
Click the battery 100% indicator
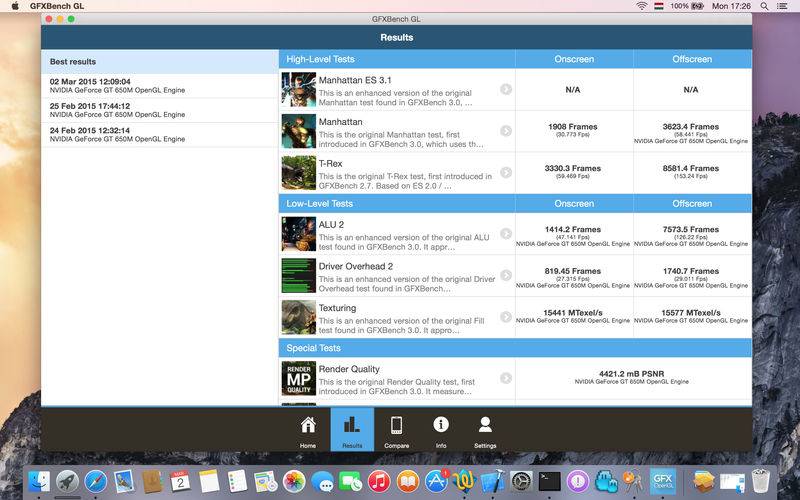(687, 6)
